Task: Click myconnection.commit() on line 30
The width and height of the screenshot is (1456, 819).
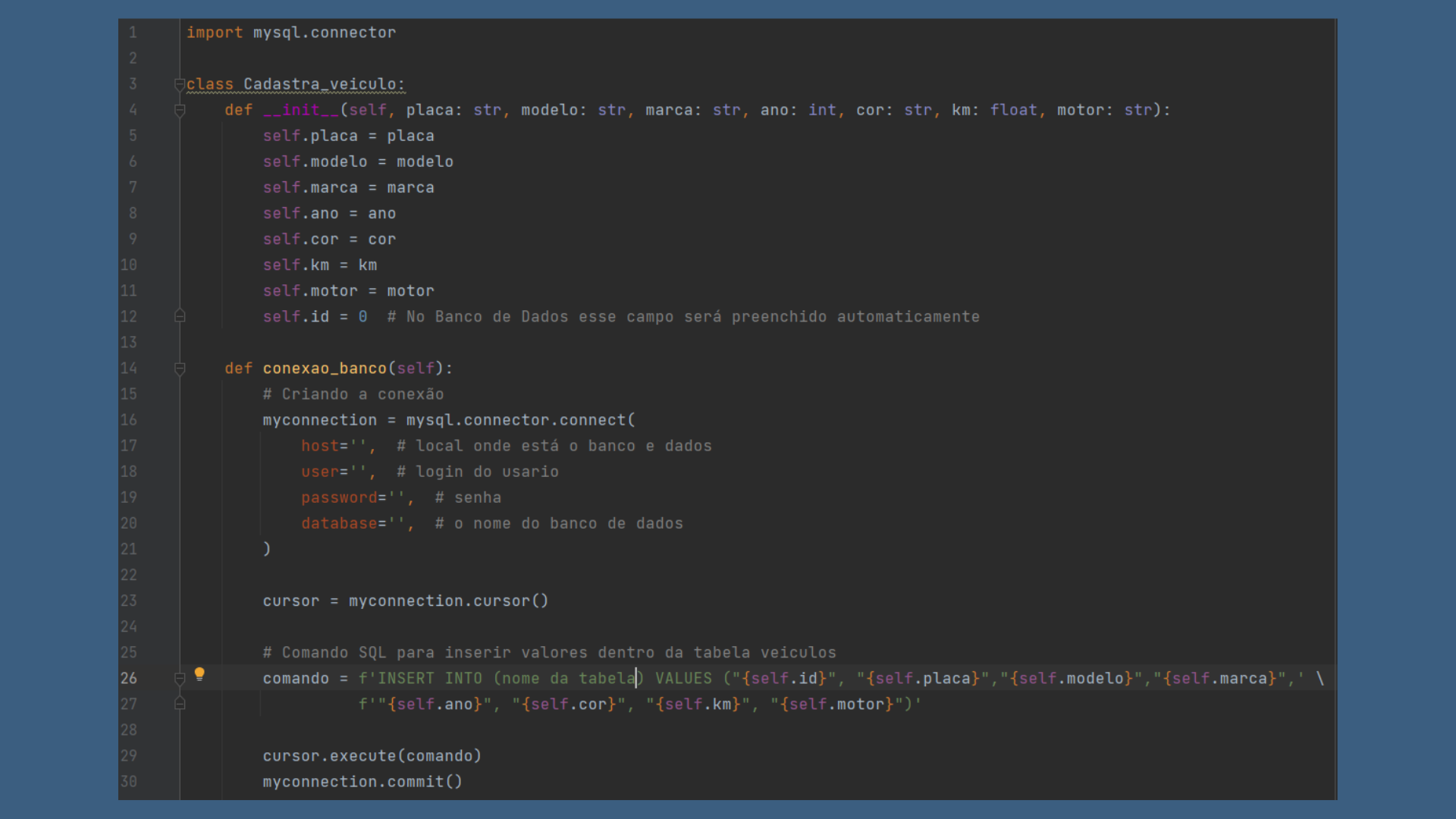Action: [x=362, y=781]
